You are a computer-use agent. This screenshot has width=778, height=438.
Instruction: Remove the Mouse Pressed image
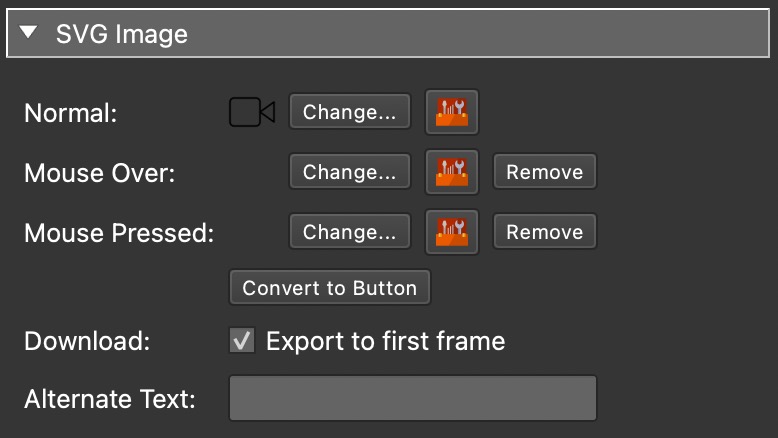(544, 232)
